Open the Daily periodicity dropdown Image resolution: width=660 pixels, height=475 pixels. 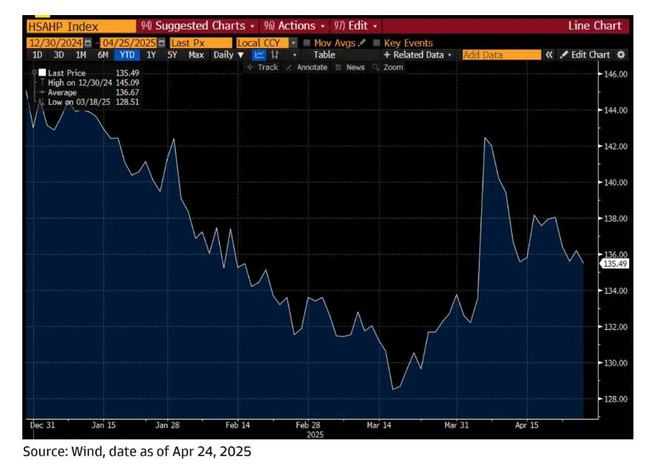229,55
